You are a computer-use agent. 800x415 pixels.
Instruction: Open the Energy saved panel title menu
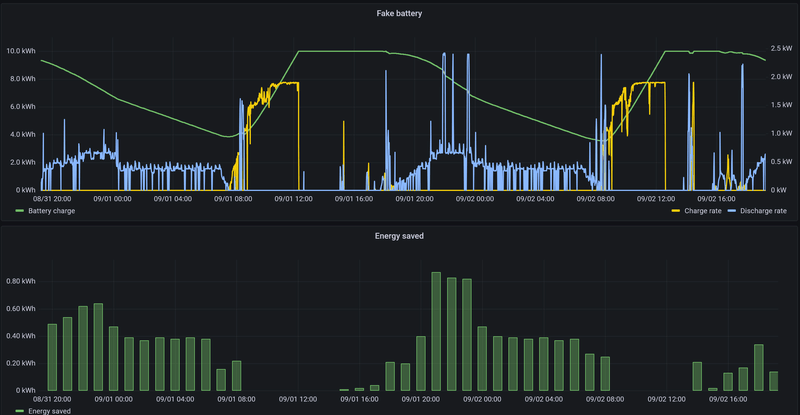point(399,236)
